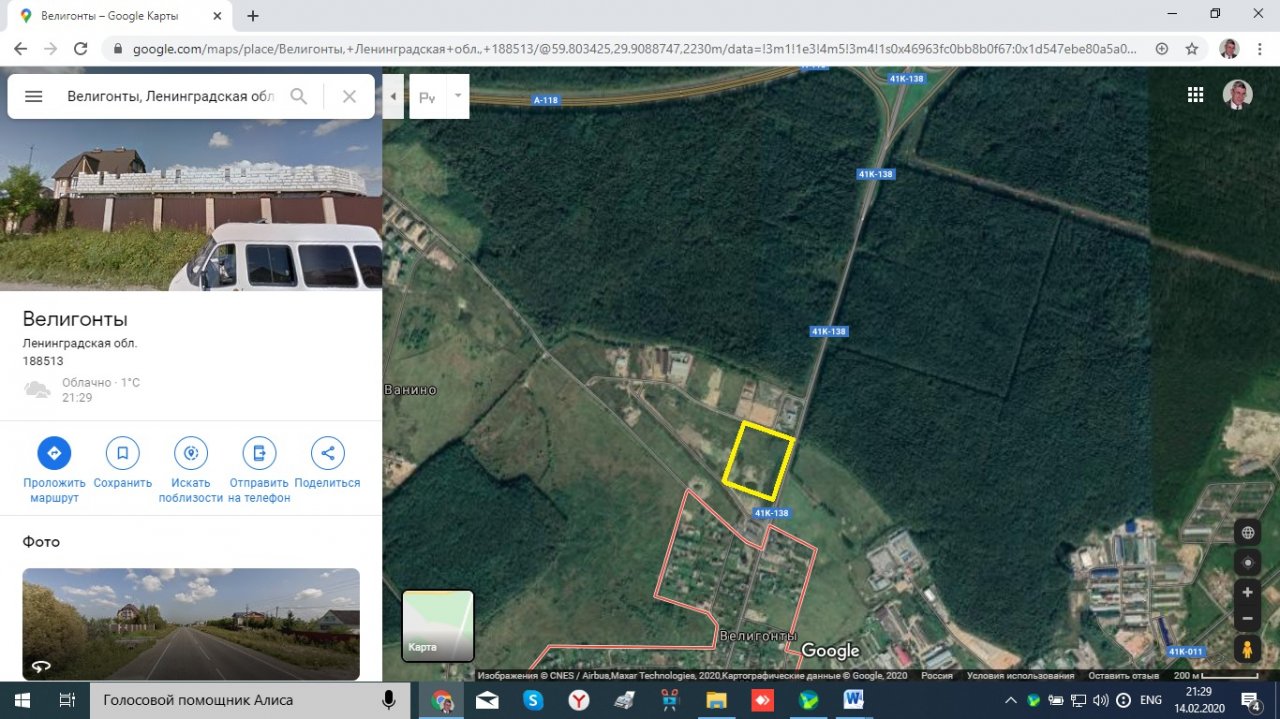Toggle globe view on the map

[1247, 533]
